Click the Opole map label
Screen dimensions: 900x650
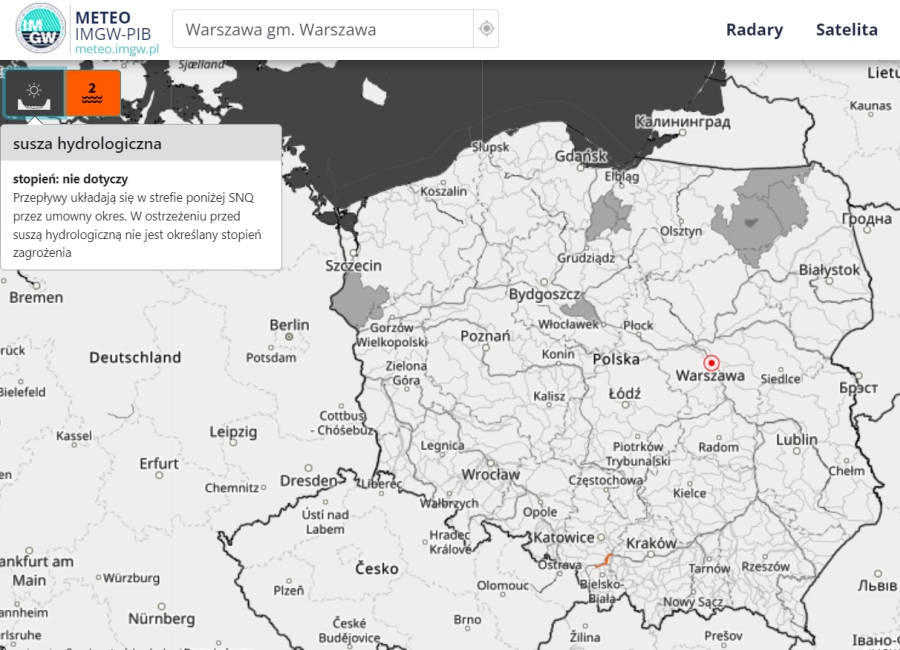click(x=540, y=512)
